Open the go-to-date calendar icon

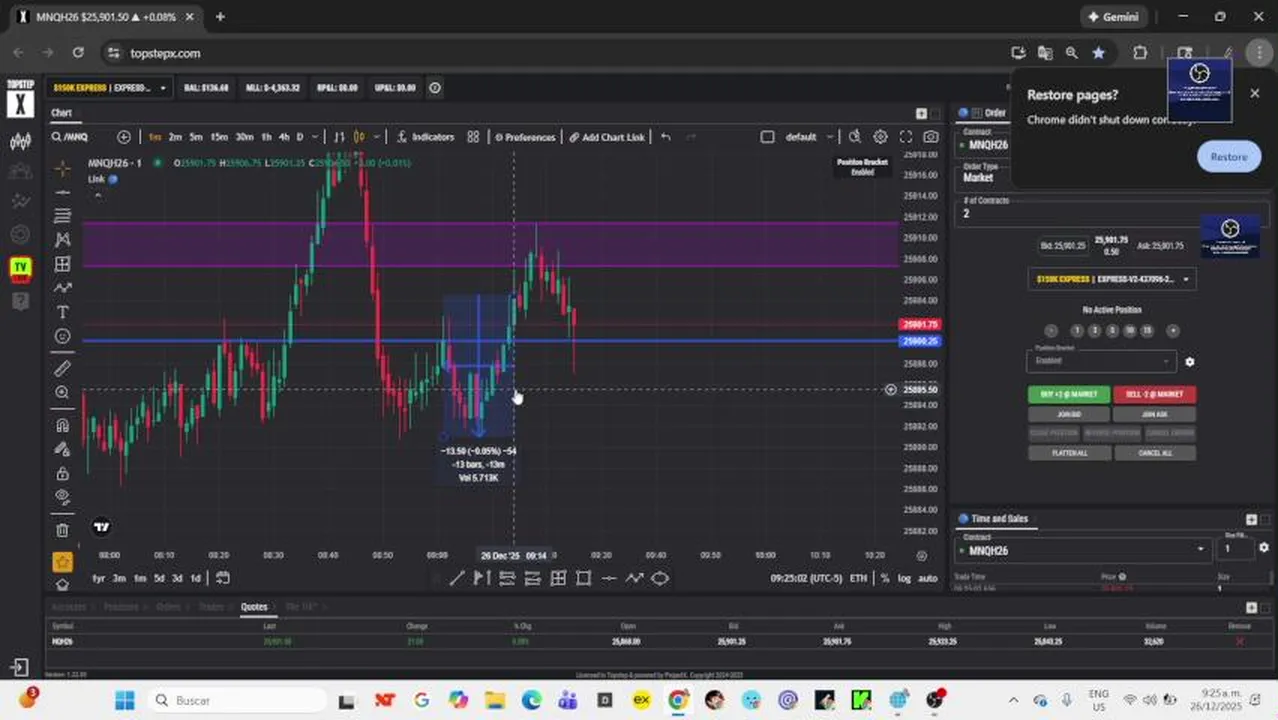click(x=223, y=578)
